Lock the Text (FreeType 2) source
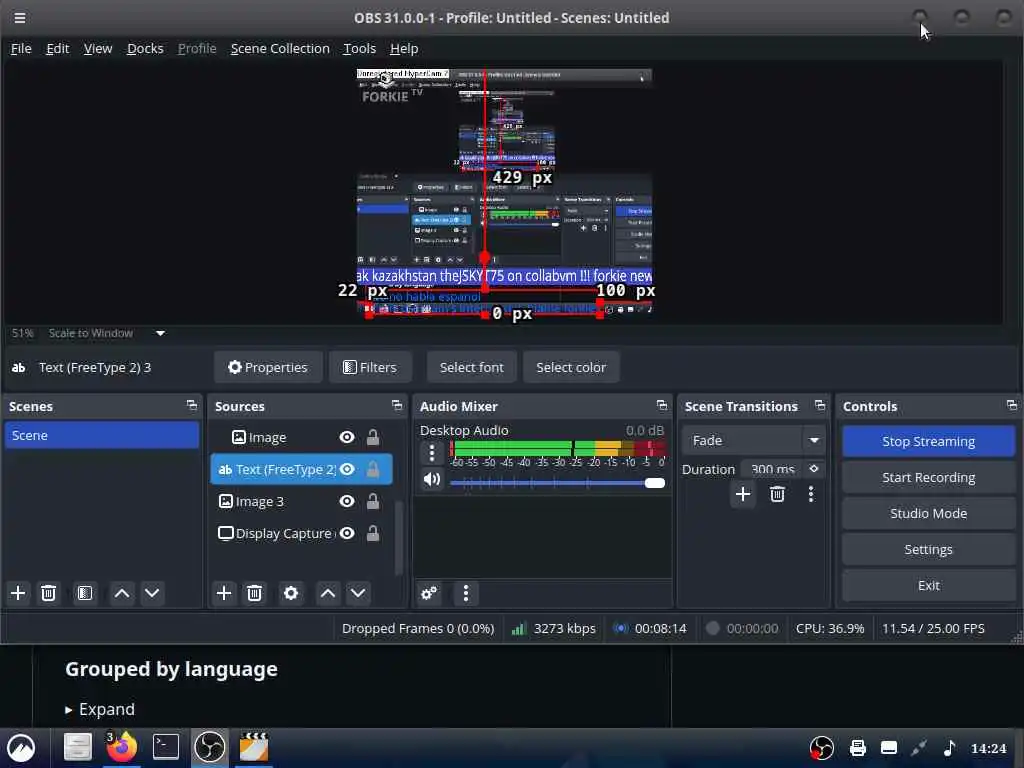This screenshot has height=768, width=1024. 373,469
